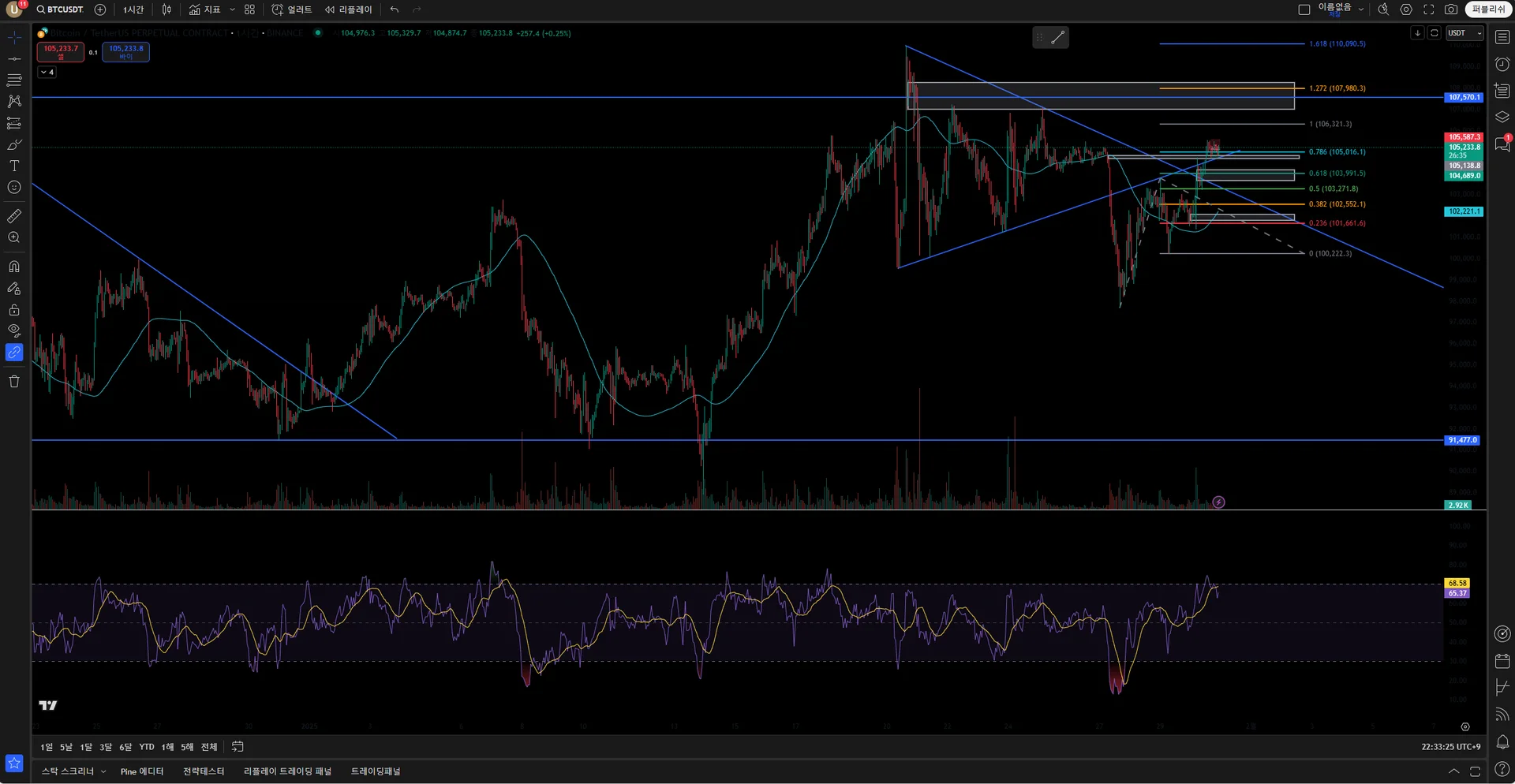Open the watchlist panel
The width and height of the screenshot is (1515, 784).
click(1502, 37)
